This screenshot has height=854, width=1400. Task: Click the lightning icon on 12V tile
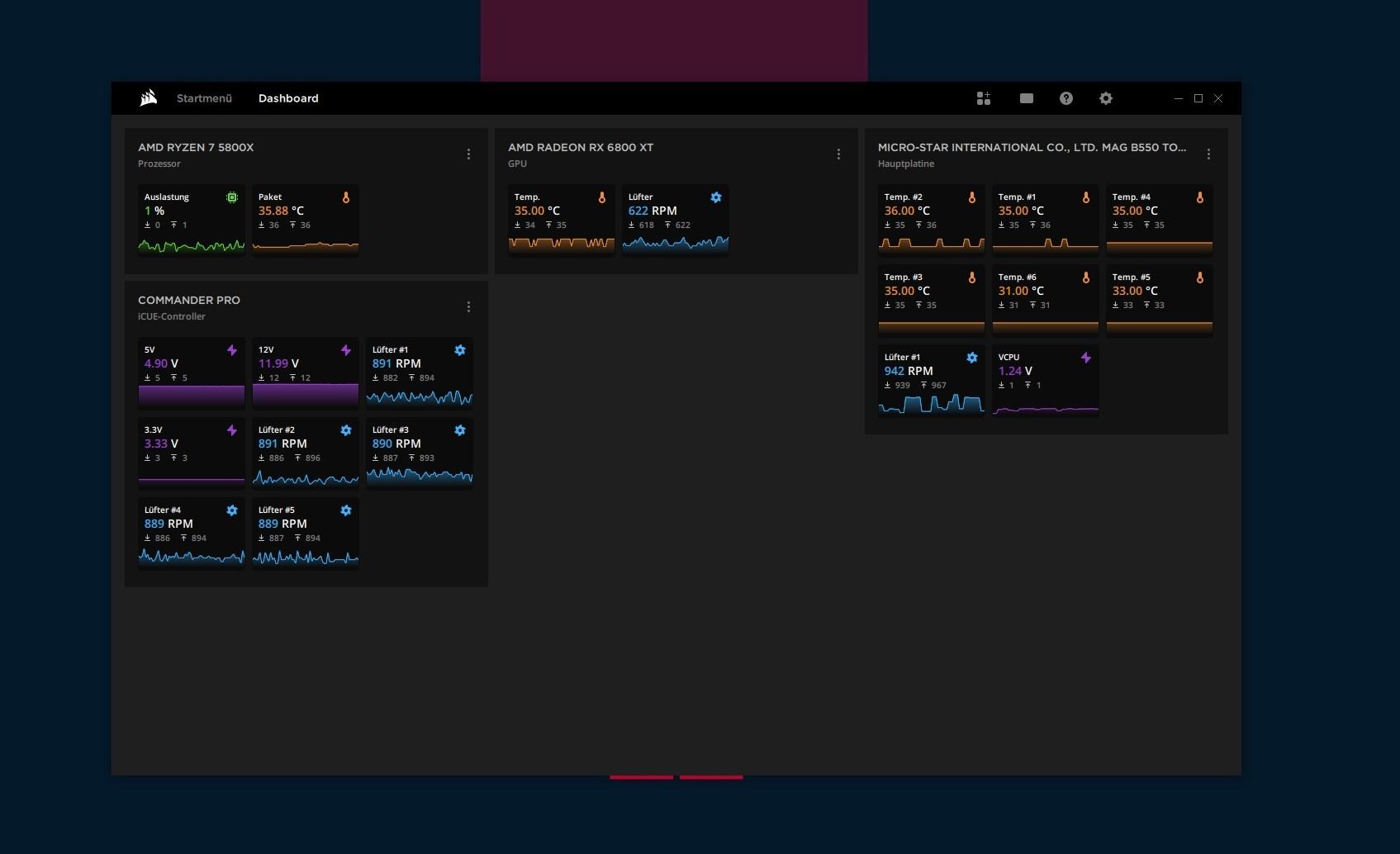pyautogui.click(x=346, y=350)
